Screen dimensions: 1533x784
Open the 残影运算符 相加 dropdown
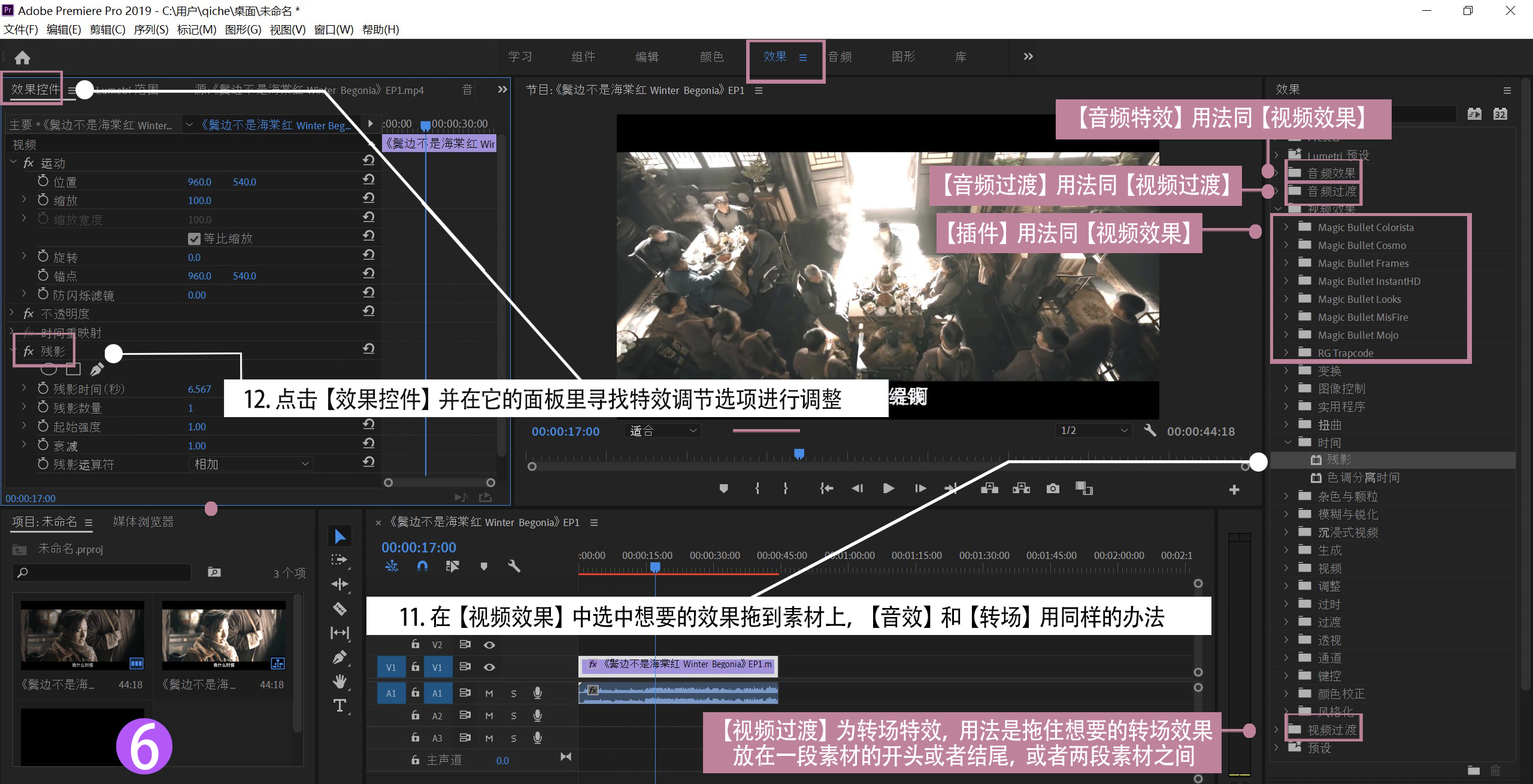click(251, 464)
